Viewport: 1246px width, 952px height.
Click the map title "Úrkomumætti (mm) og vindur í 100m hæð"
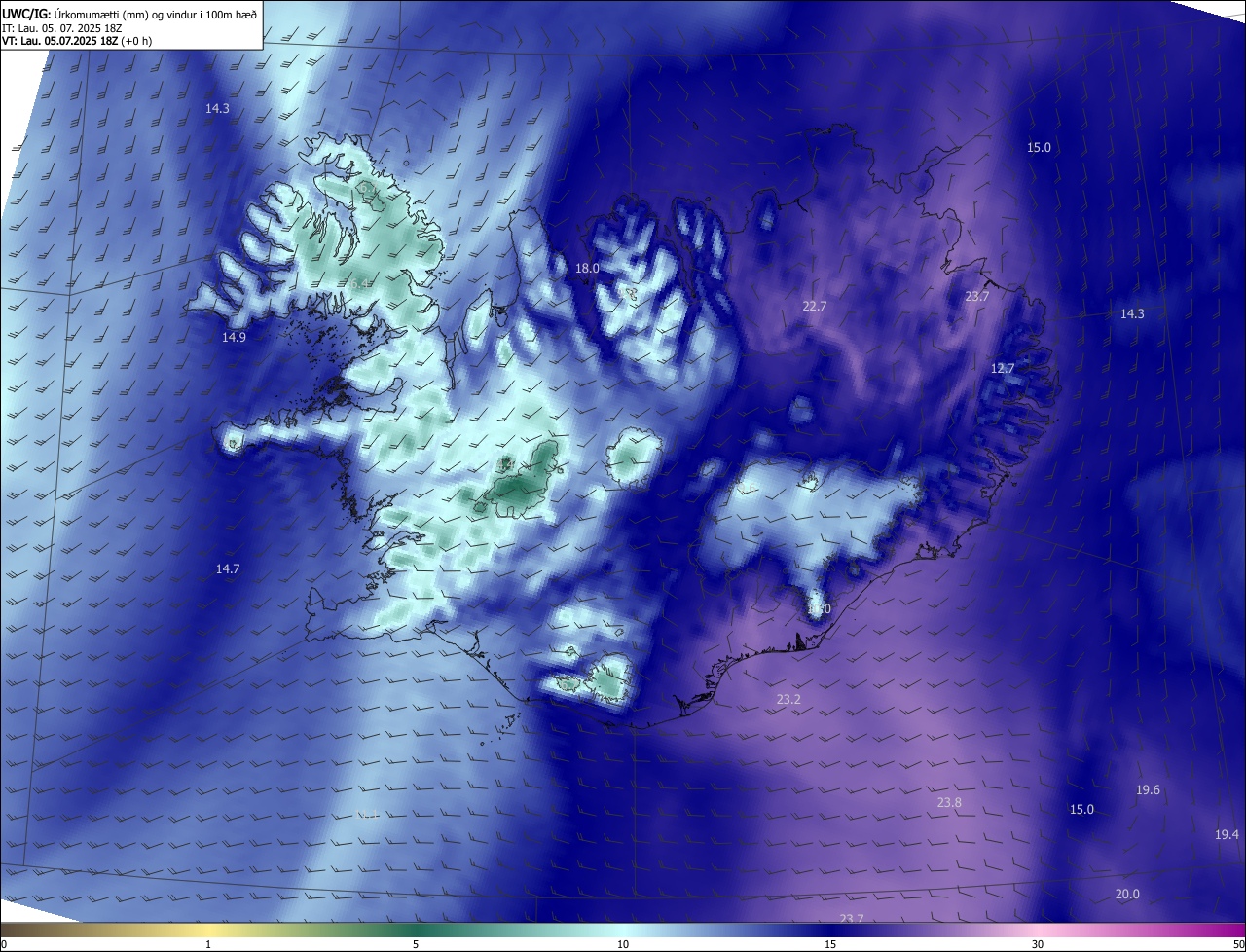pos(156,14)
